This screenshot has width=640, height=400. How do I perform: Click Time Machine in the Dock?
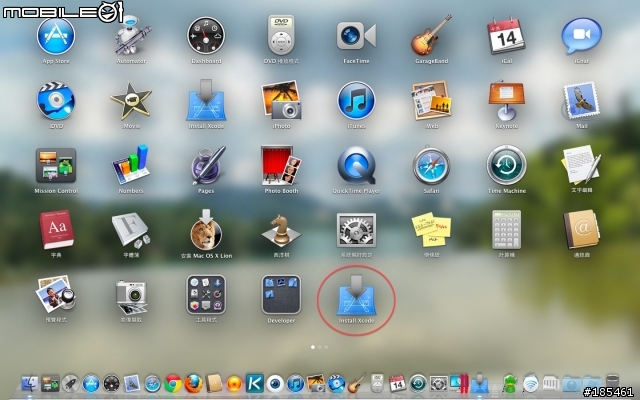point(418,384)
